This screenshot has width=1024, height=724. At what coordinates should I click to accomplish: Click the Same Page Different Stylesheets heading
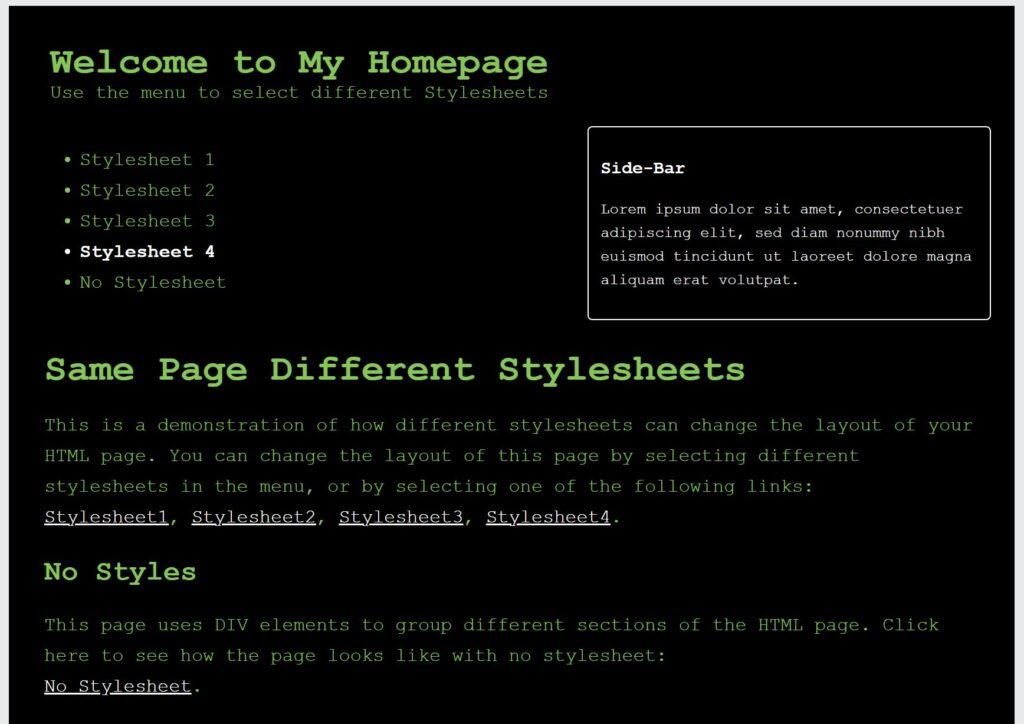[395, 370]
